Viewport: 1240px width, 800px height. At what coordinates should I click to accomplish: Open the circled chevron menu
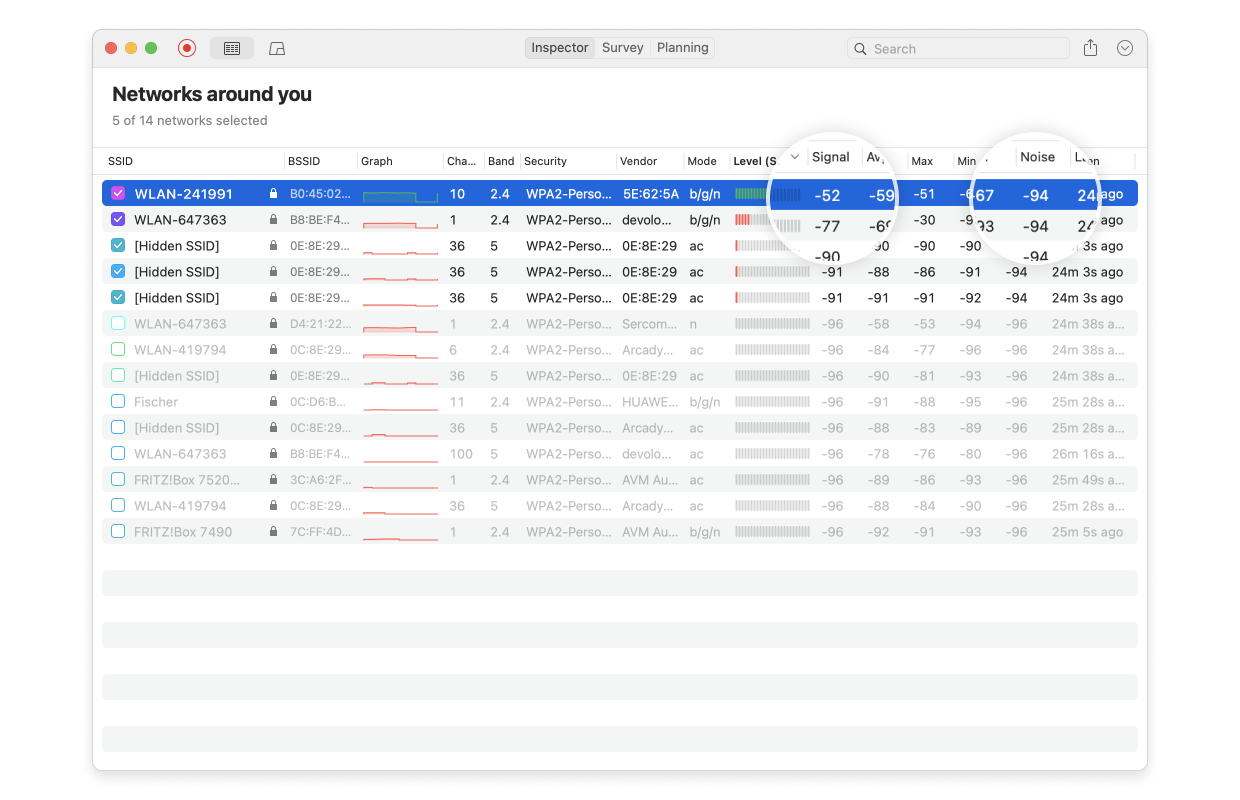1125,48
